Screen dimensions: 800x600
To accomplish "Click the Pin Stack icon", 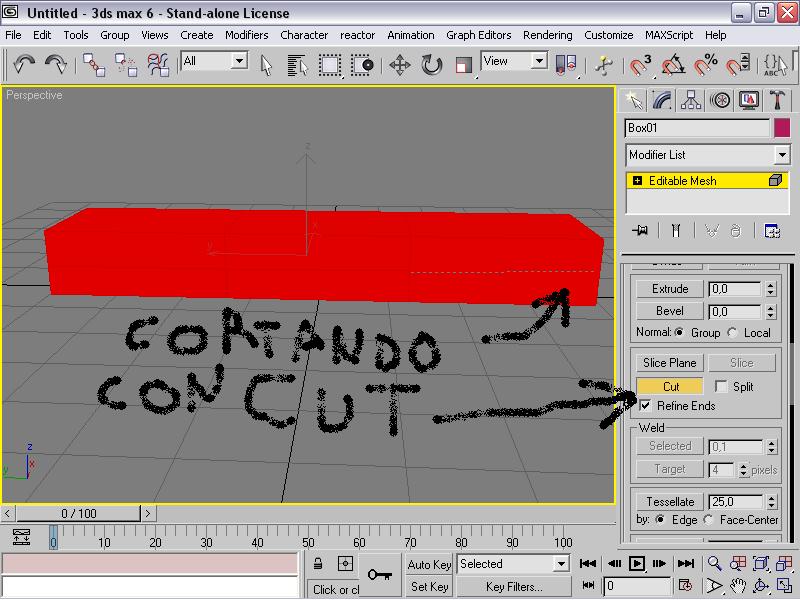I will tap(640, 231).
